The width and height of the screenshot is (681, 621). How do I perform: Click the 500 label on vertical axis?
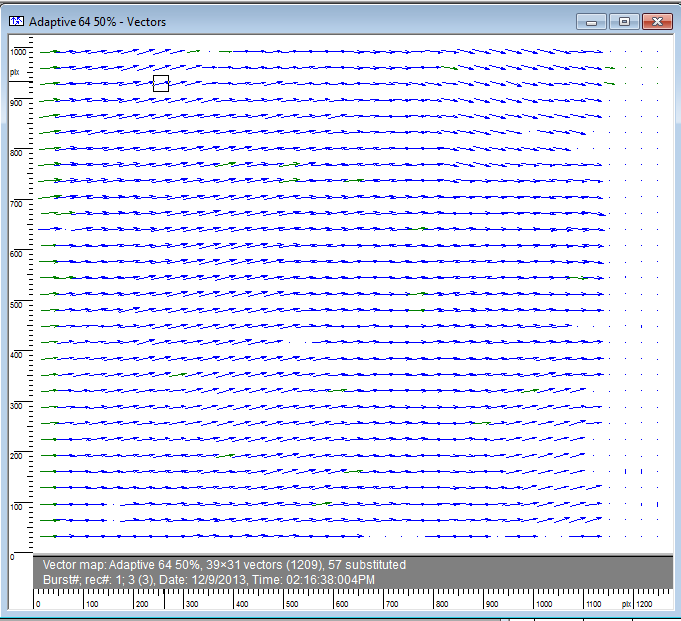point(16,305)
